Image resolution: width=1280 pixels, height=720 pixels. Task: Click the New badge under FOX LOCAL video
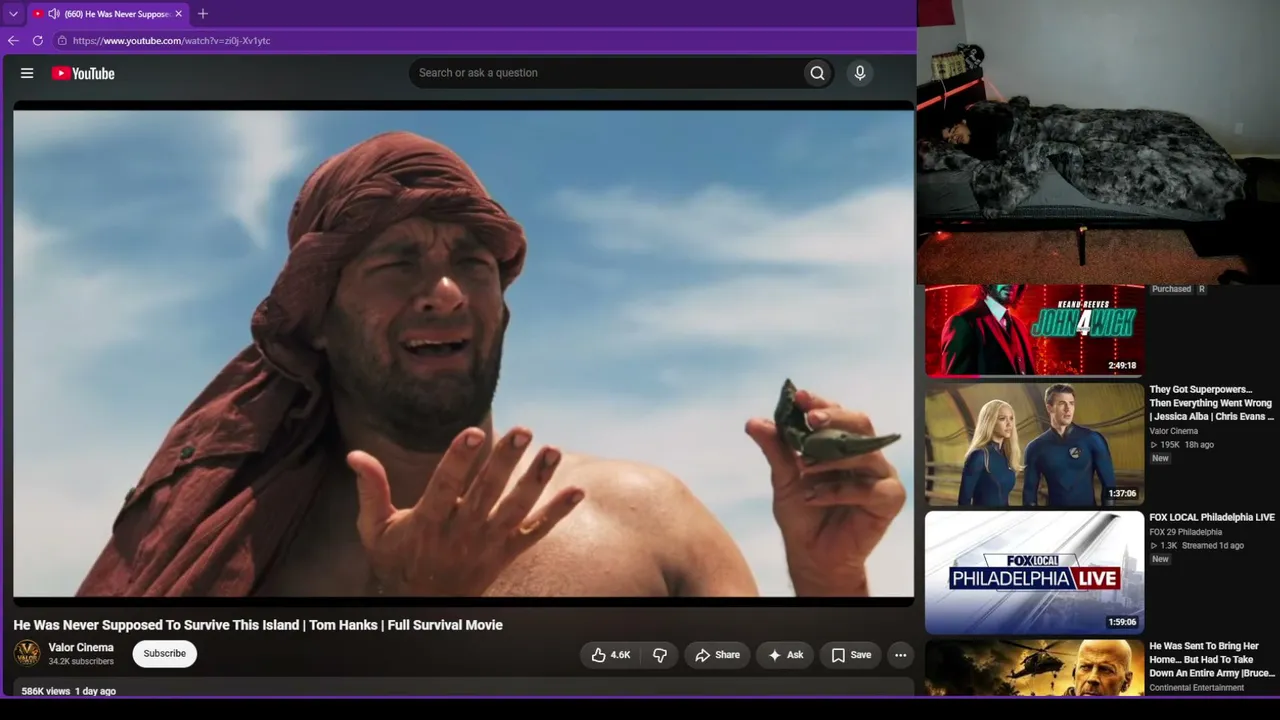pyautogui.click(x=1160, y=559)
